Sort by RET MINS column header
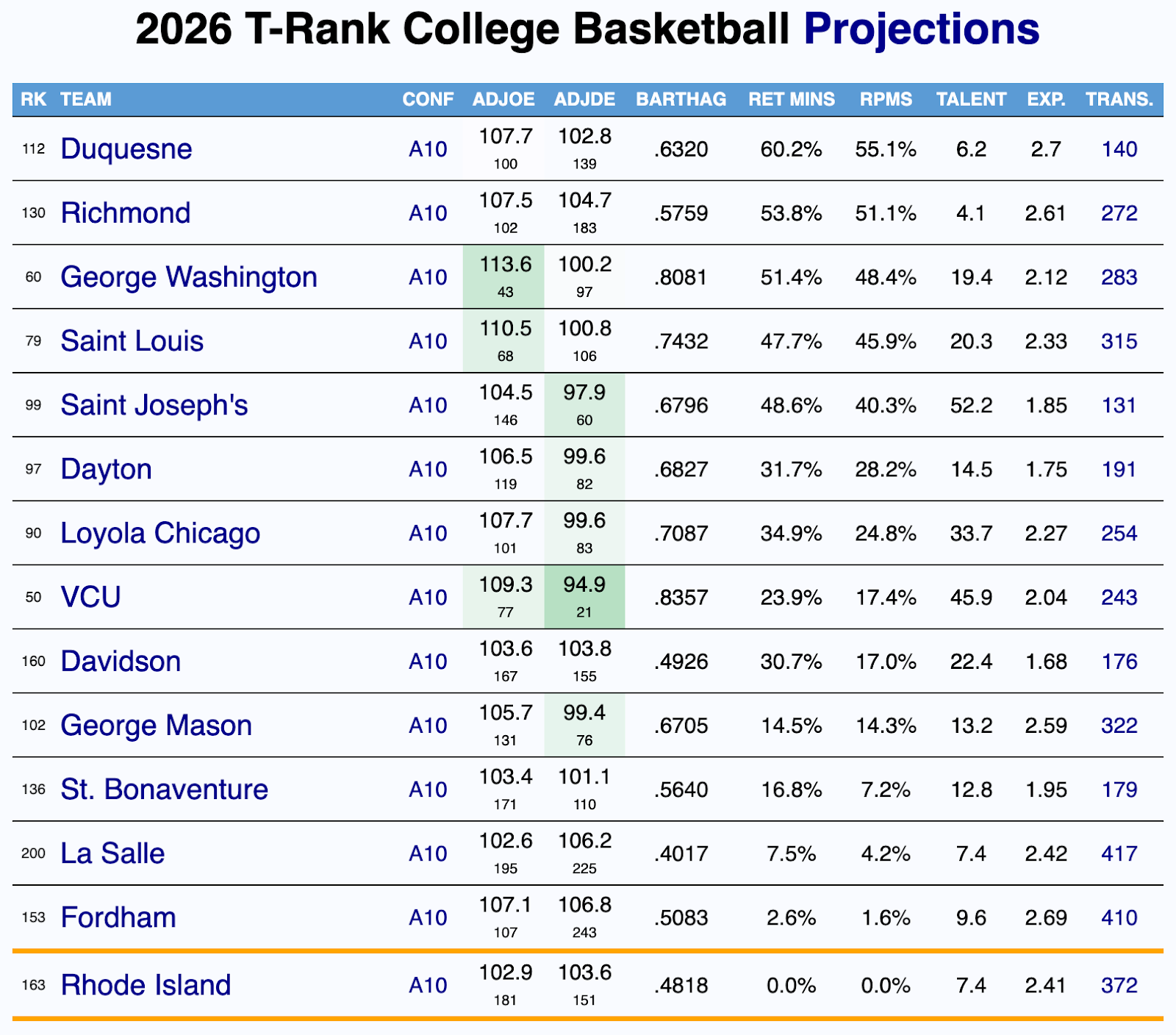Image resolution: width=1176 pixels, height=1035 pixels. click(x=792, y=99)
